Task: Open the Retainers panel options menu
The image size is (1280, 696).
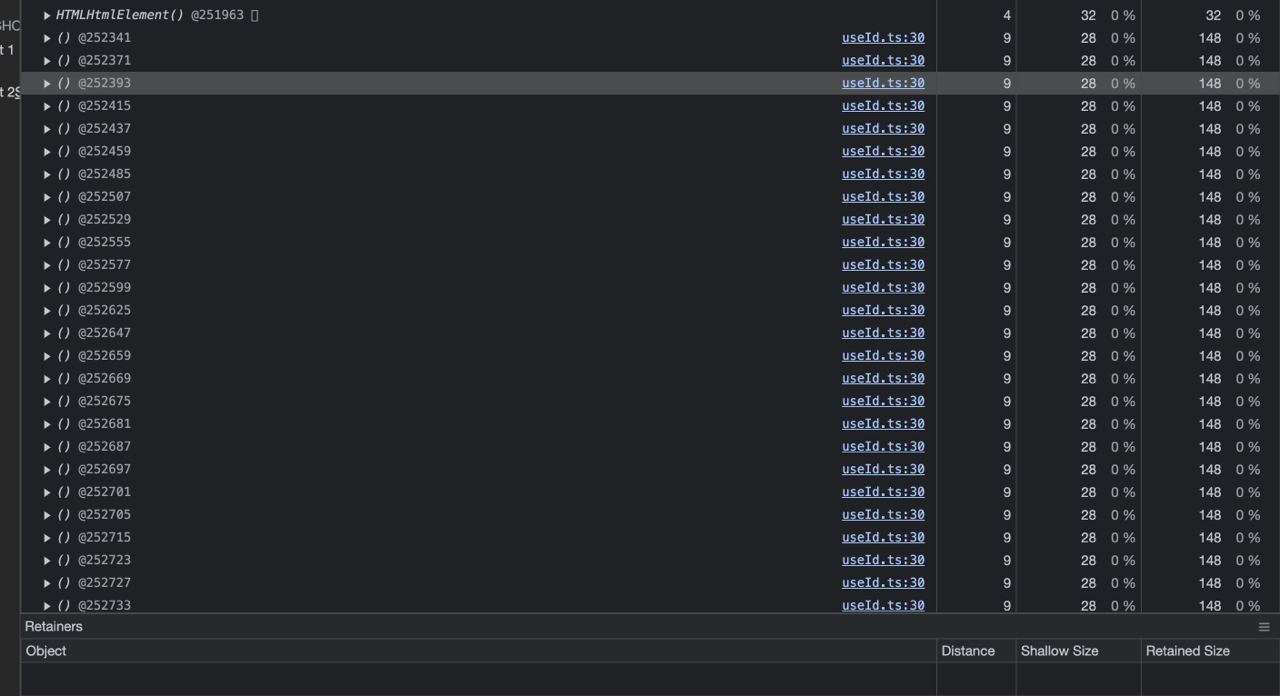Action: click(x=1263, y=626)
